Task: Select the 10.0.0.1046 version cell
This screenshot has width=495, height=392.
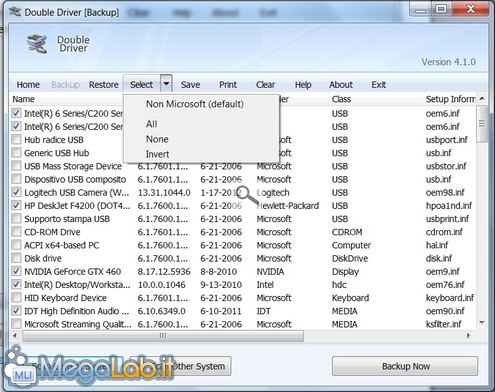Action: click(162, 285)
